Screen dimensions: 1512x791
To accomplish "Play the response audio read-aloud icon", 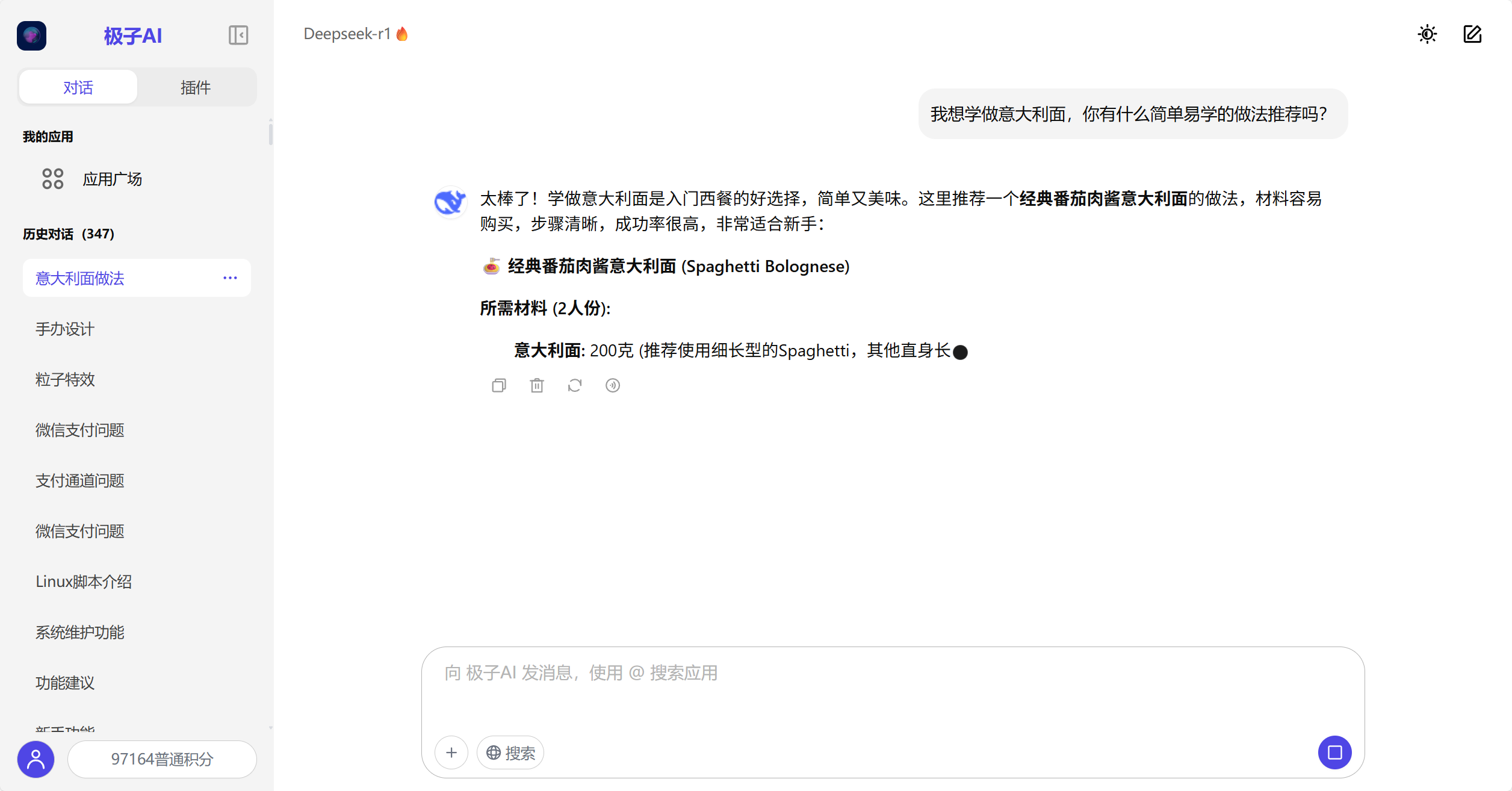I will (613, 385).
